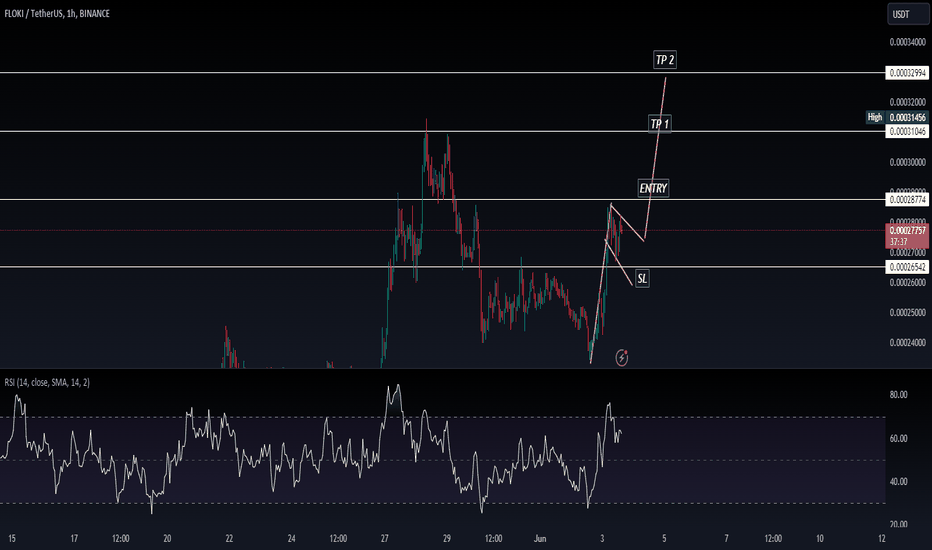Viewport: 932px width, 550px height.
Task: Click the lightning bolt event icon
Action: pos(622,357)
